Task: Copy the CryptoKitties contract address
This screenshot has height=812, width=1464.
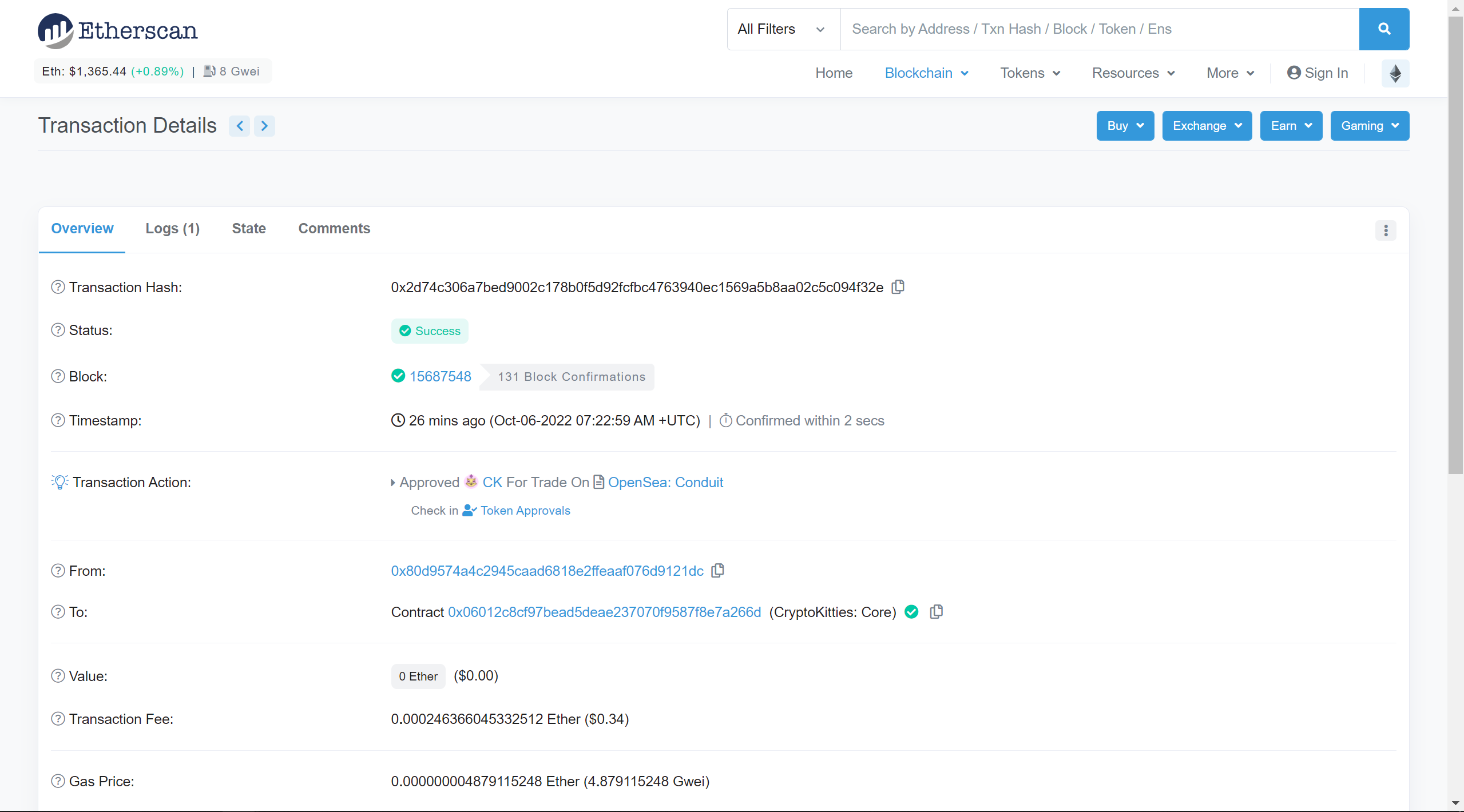Action: pos(936,611)
